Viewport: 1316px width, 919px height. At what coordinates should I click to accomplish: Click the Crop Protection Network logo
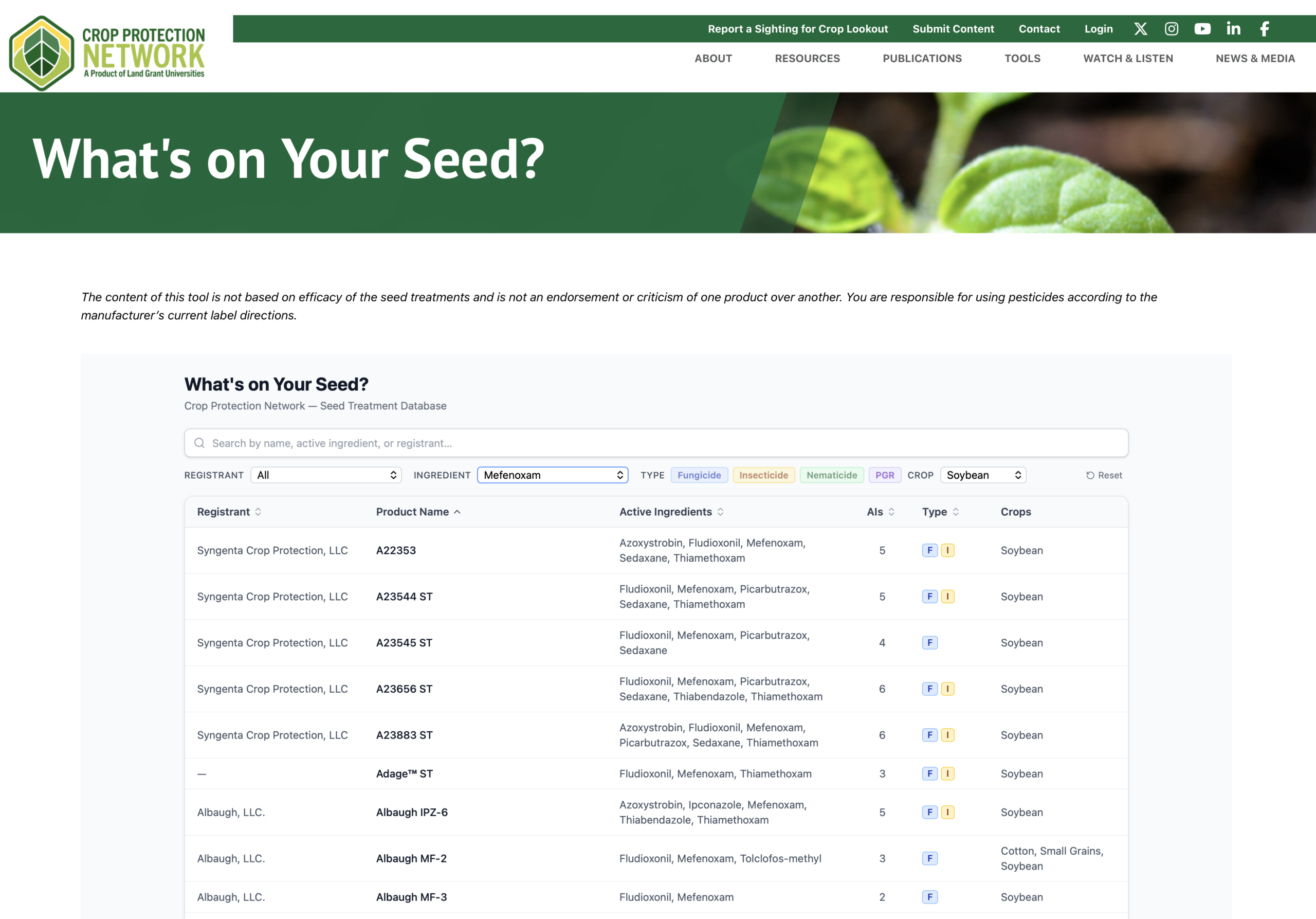[x=107, y=53]
